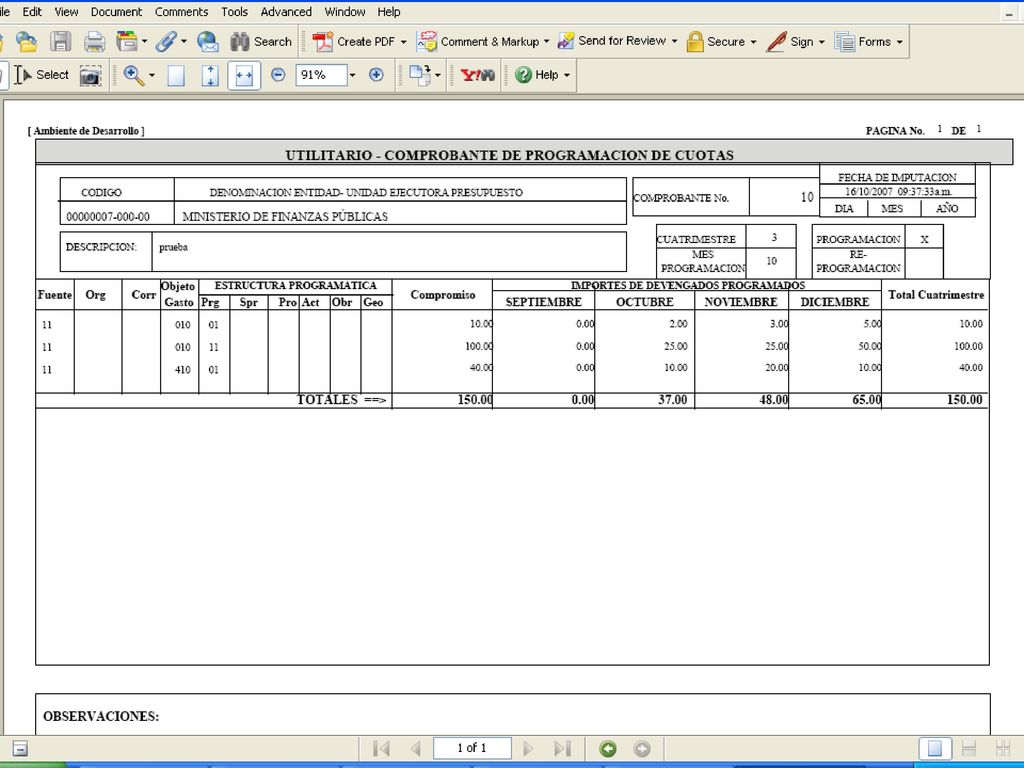Click the date '16/10/2007 09:37:33a.m.'
Viewport: 1024px width, 768px height.
coord(898,191)
